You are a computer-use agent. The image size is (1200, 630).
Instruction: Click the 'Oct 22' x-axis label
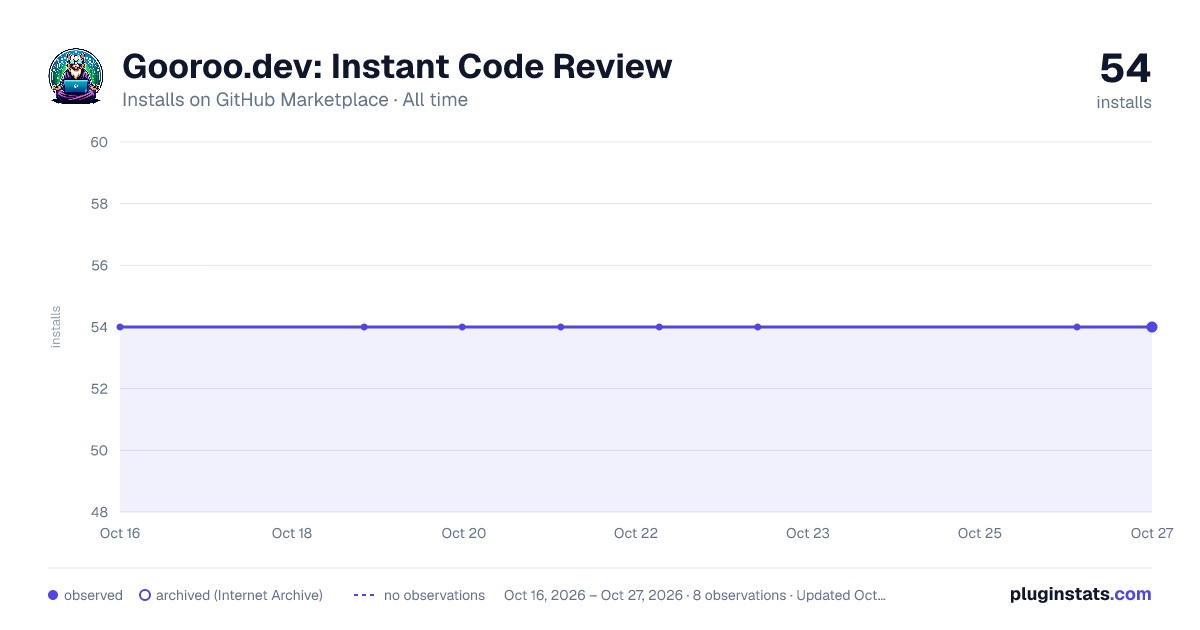(x=636, y=533)
